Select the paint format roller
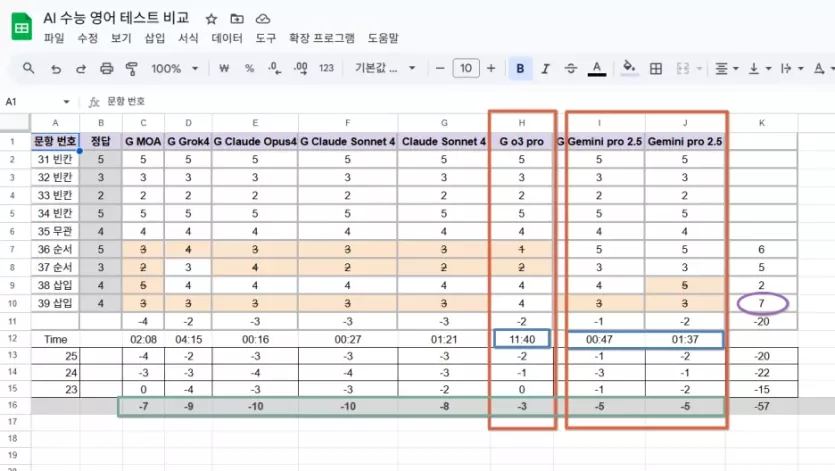This screenshot has height=471, width=835. 132,68
